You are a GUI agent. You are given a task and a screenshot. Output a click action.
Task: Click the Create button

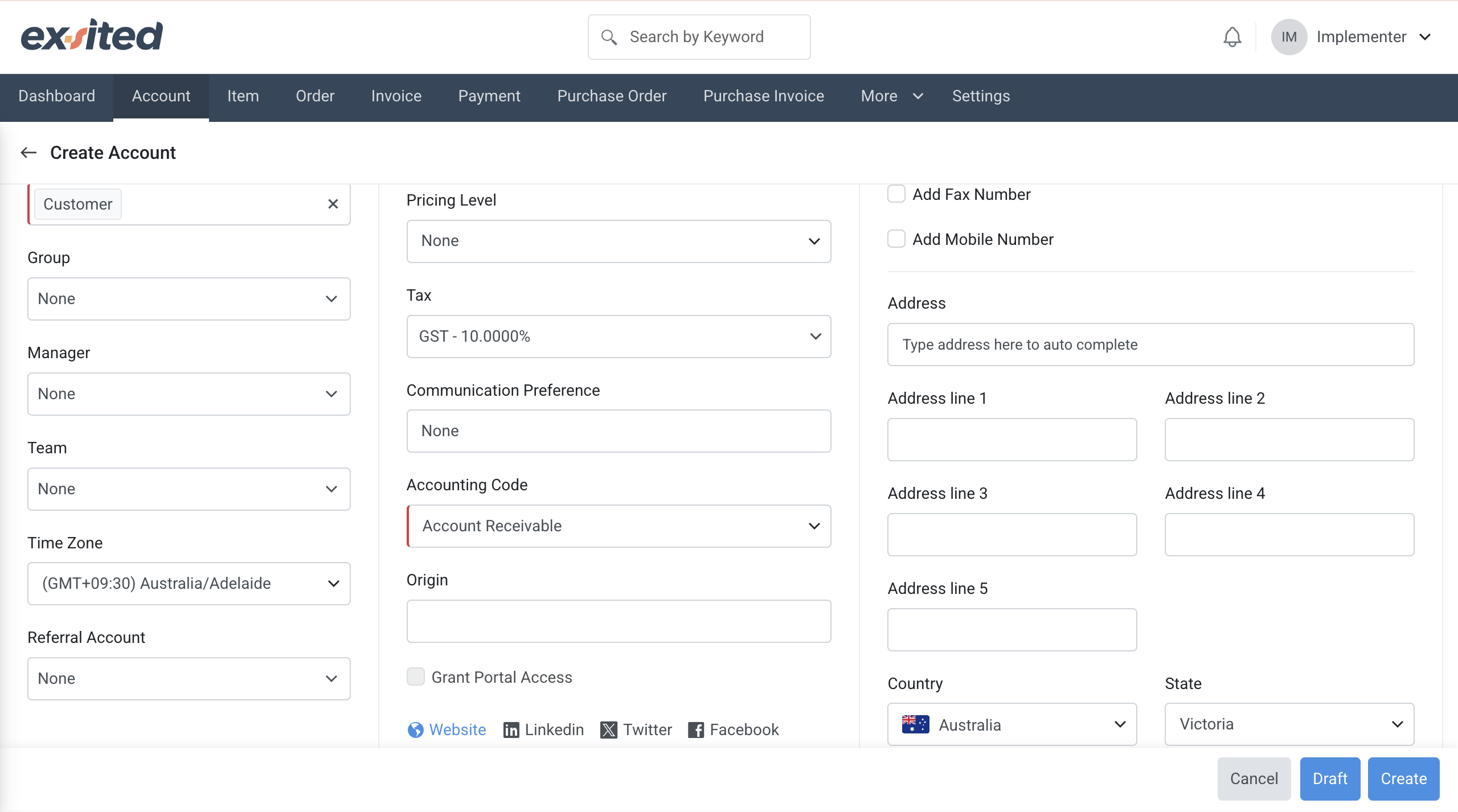(1404, 778)
